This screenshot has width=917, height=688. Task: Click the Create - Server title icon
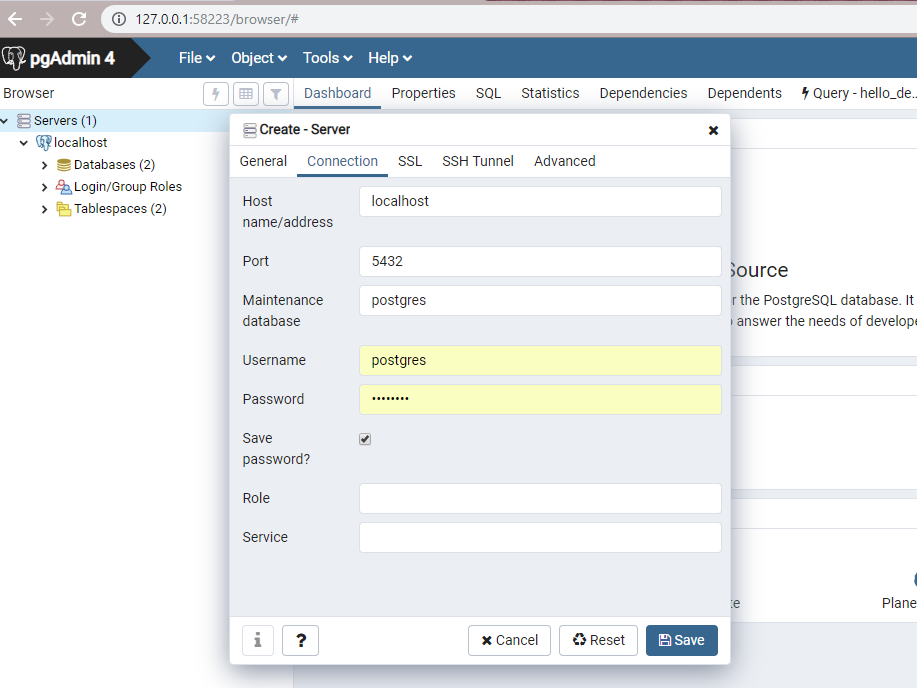(x=250, y=130)
